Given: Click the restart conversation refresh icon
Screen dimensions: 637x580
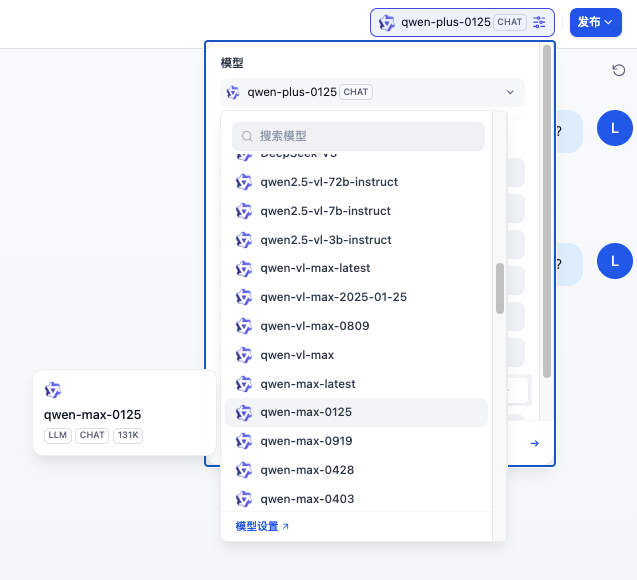Looking at the screenshot, I should point(618,70).
